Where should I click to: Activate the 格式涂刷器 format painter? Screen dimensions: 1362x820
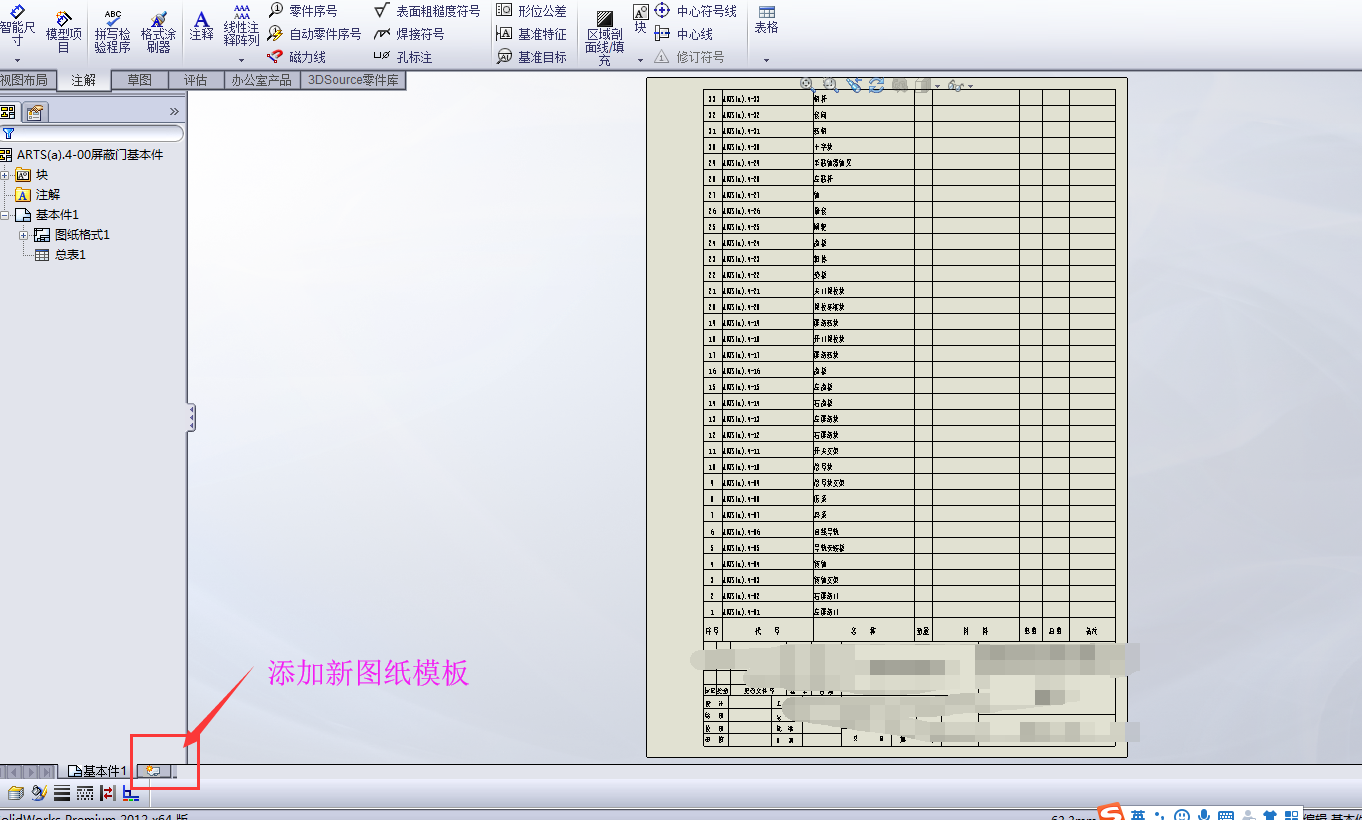click(x=158, y=32)
